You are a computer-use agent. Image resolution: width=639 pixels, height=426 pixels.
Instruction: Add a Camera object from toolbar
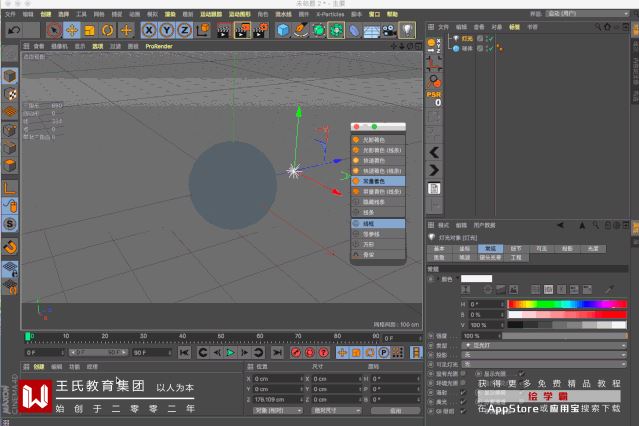(x=389, y=31)
